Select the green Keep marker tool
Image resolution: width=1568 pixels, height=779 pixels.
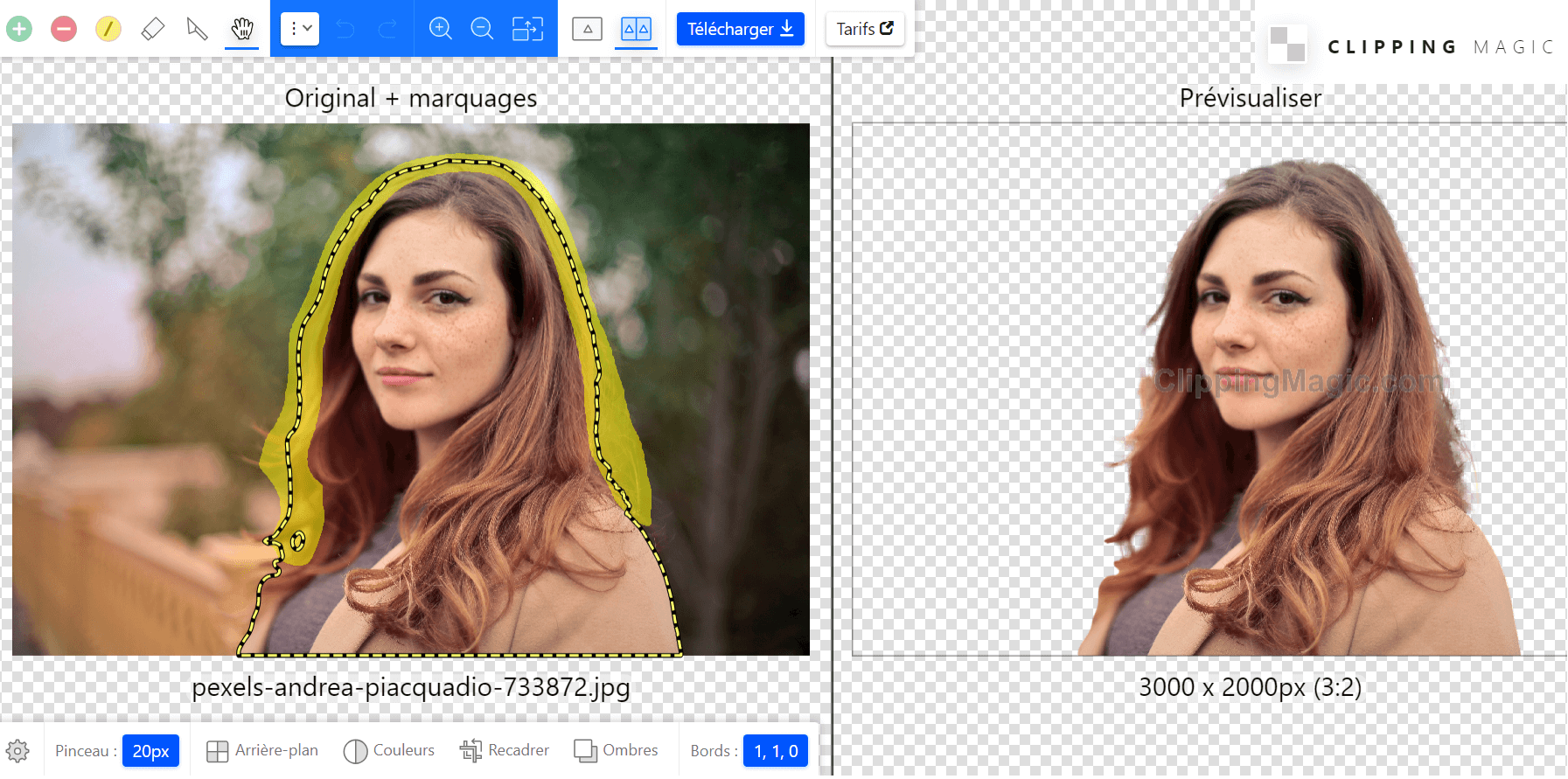[19, 29]
